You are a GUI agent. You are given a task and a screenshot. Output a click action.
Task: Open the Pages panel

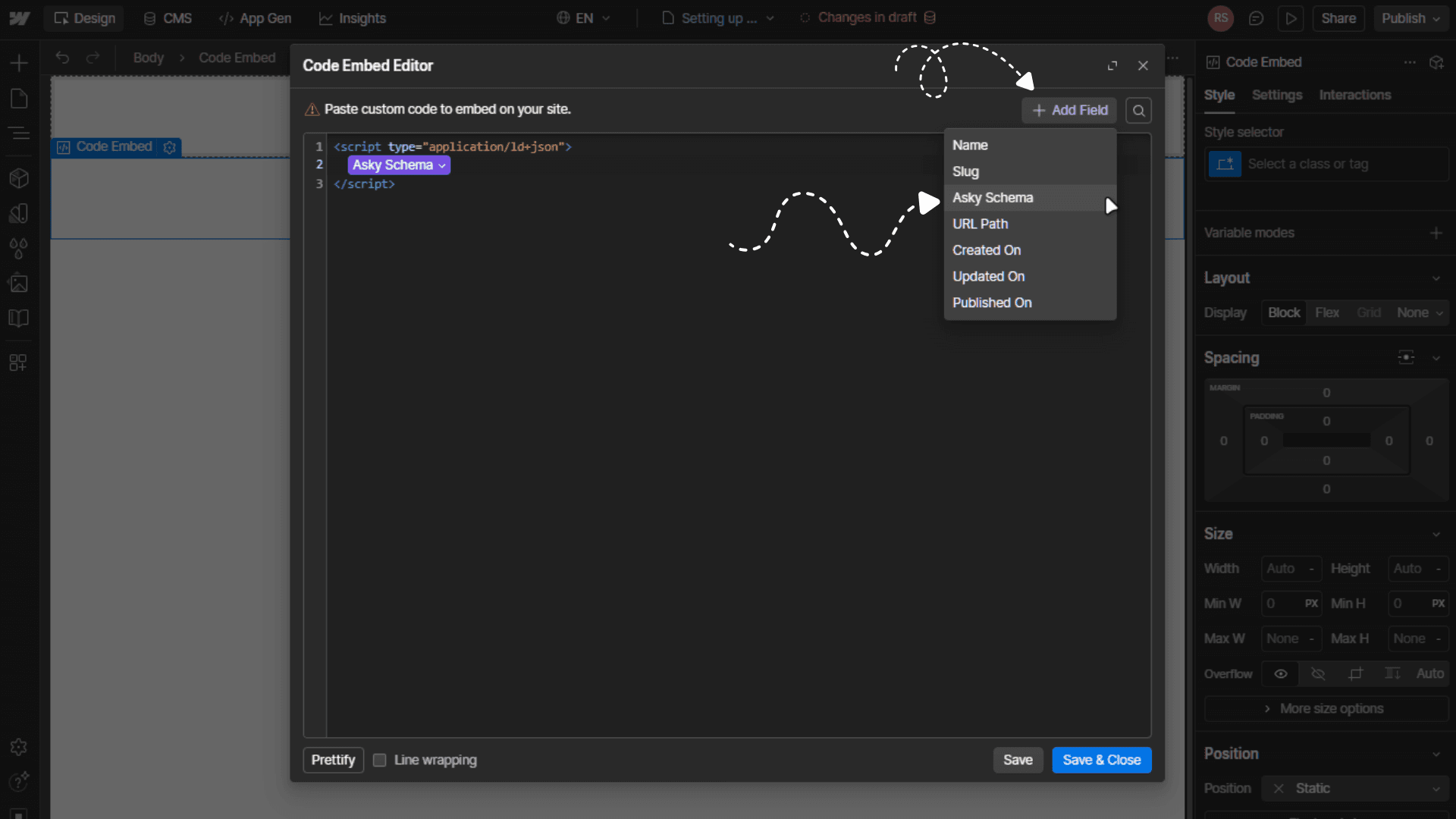(x=18, y=99)
